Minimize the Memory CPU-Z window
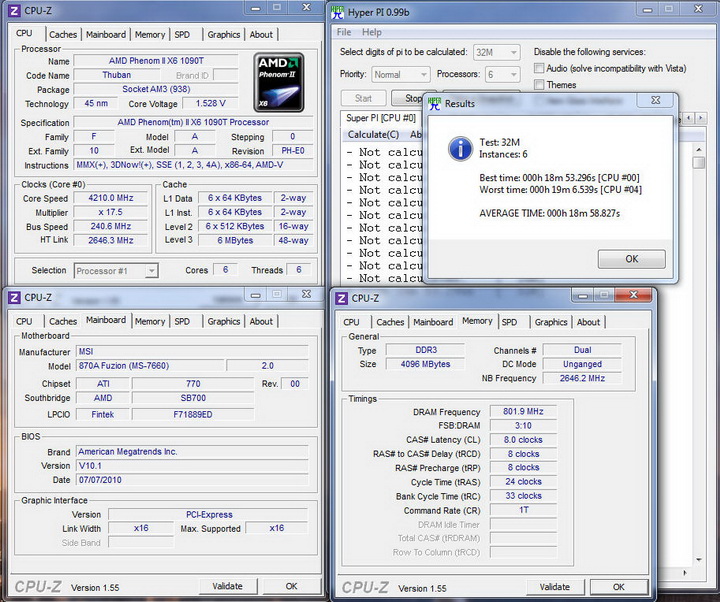The height and width of the screenshot is (602, 720). point(582,295)
